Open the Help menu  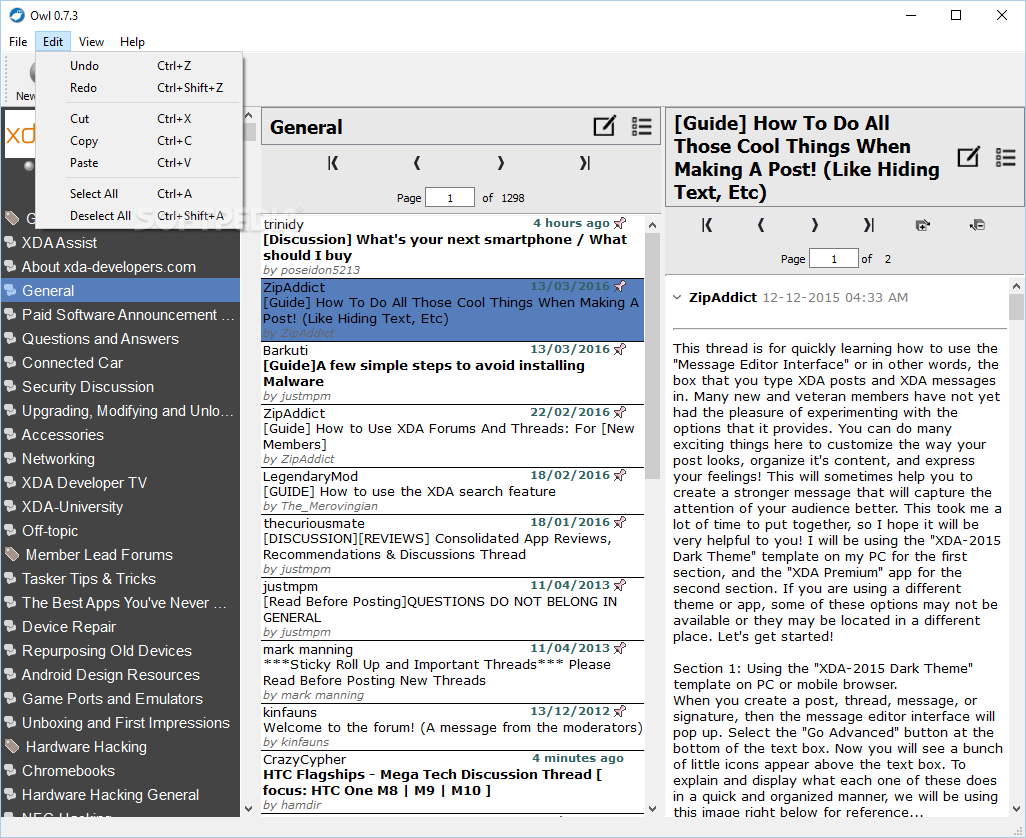tap(132, 42)
